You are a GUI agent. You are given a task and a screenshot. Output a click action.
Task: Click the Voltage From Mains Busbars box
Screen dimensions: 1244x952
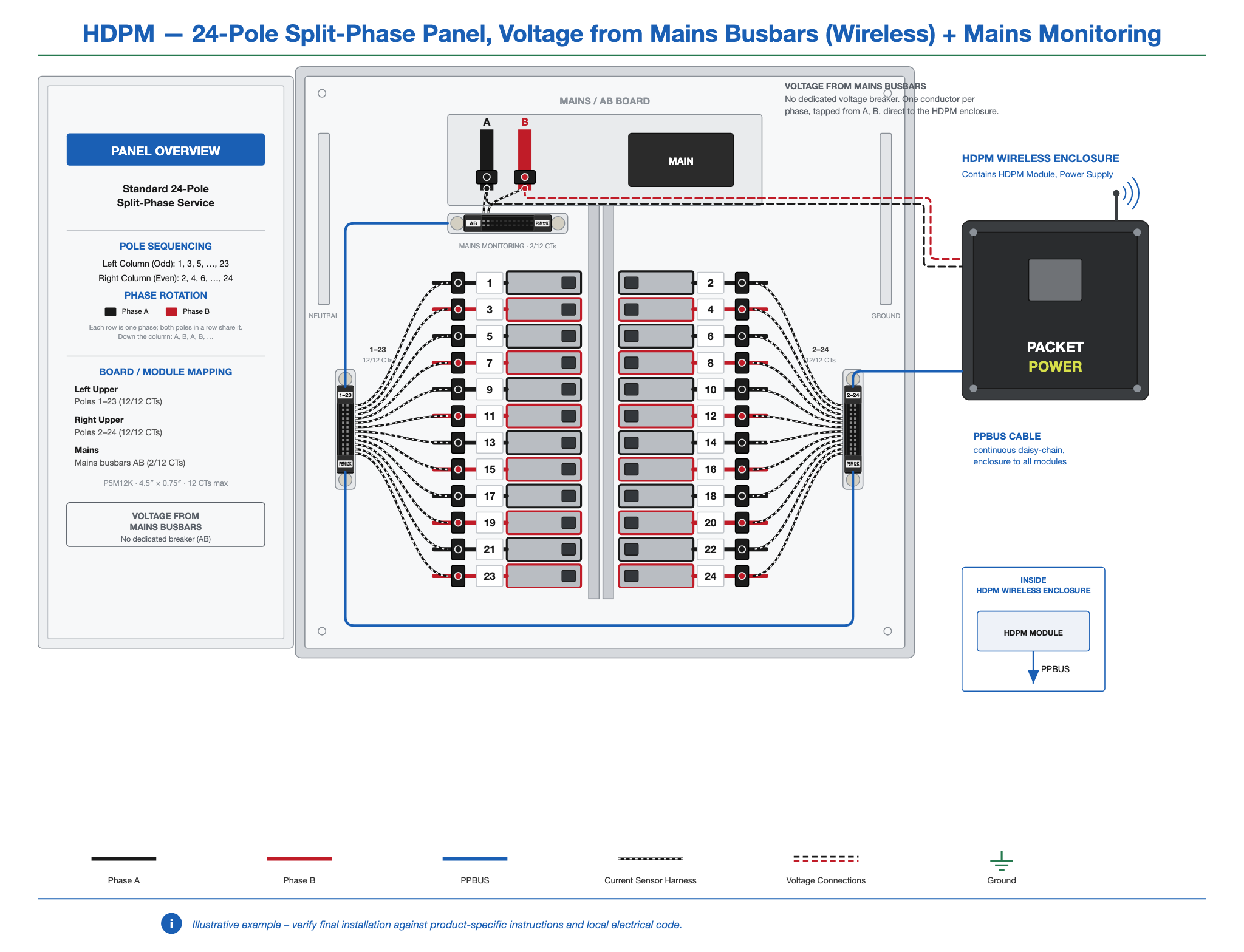tap(166, 525)
